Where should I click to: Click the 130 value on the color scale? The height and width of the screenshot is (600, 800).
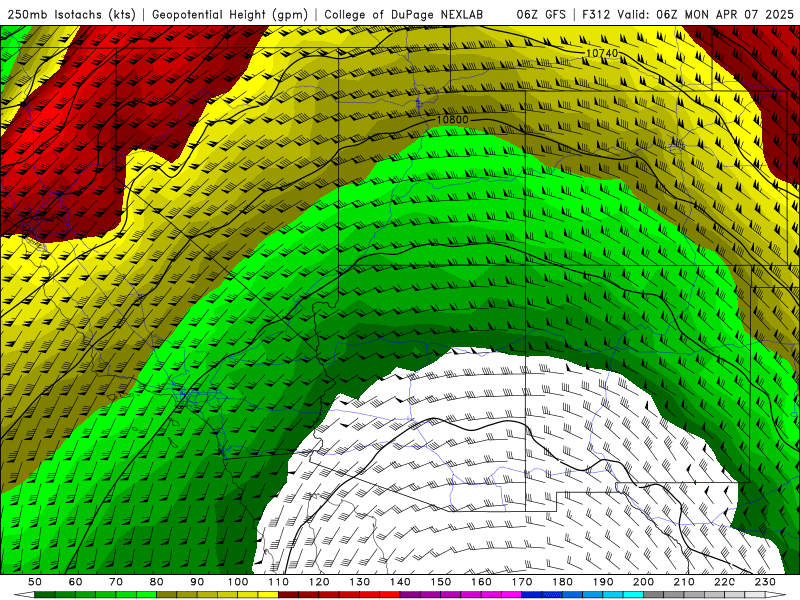360,582
